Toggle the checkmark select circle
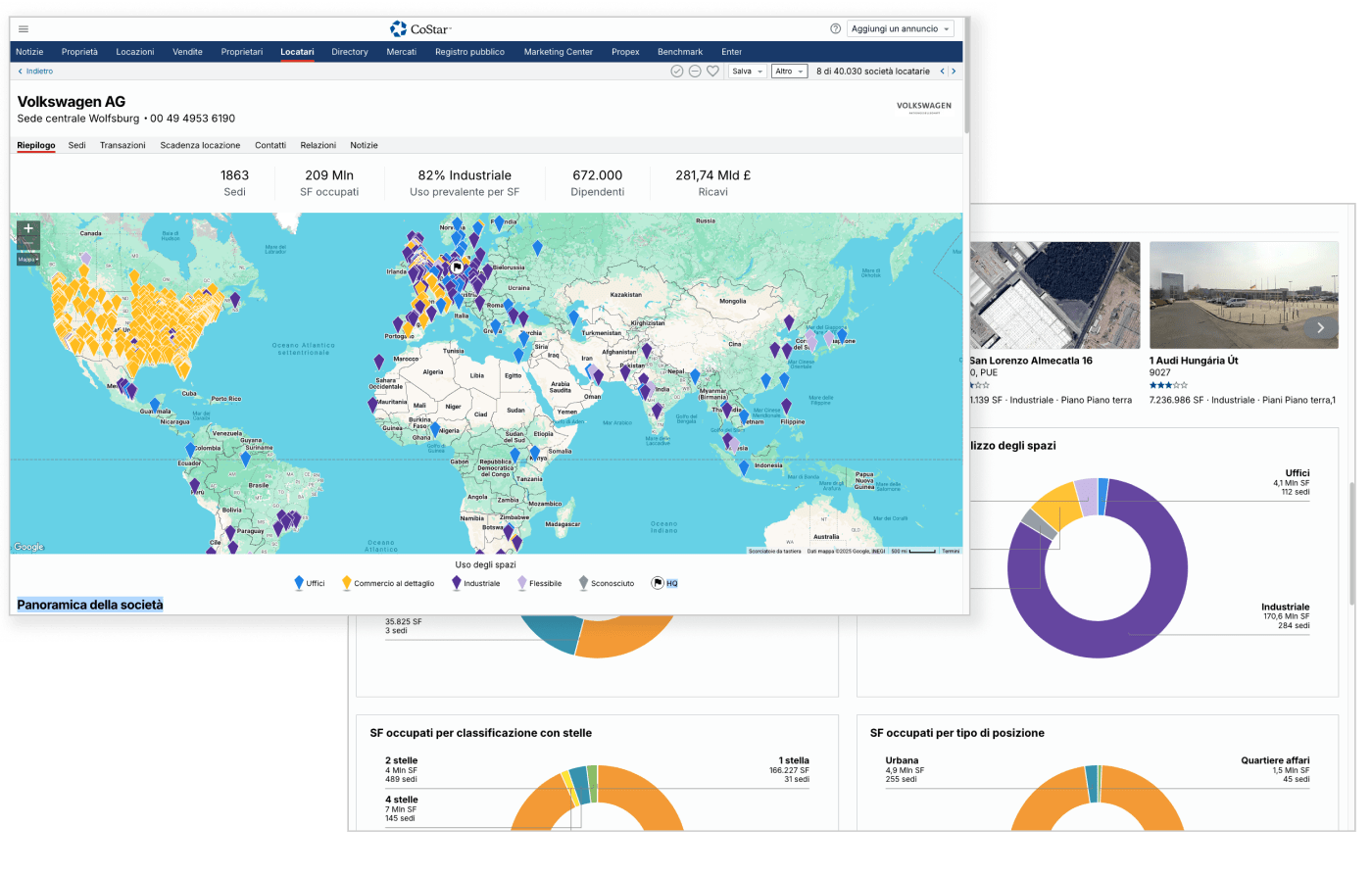 676,72
